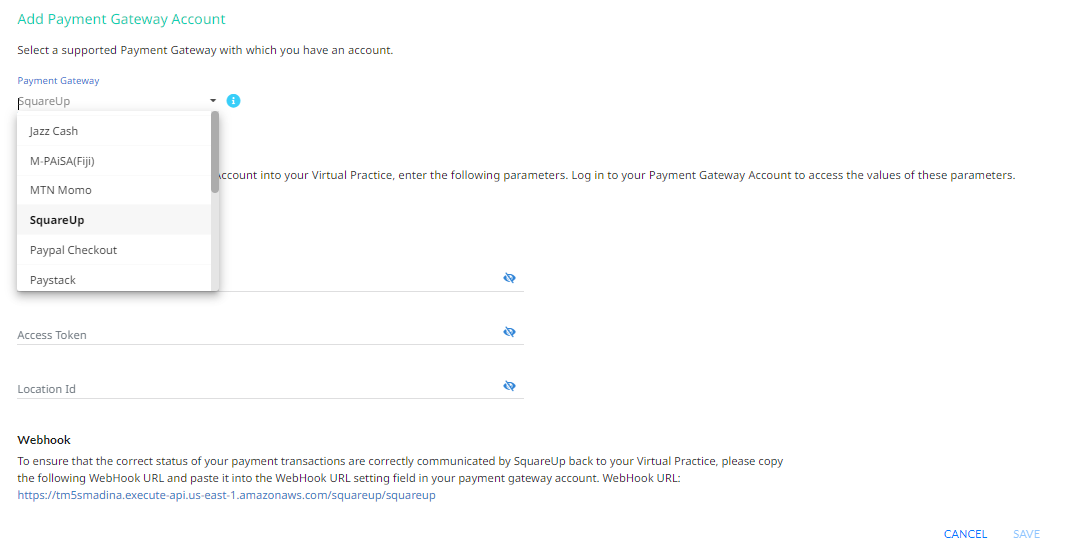Select Jazz Cash from the gateway list

114,131
